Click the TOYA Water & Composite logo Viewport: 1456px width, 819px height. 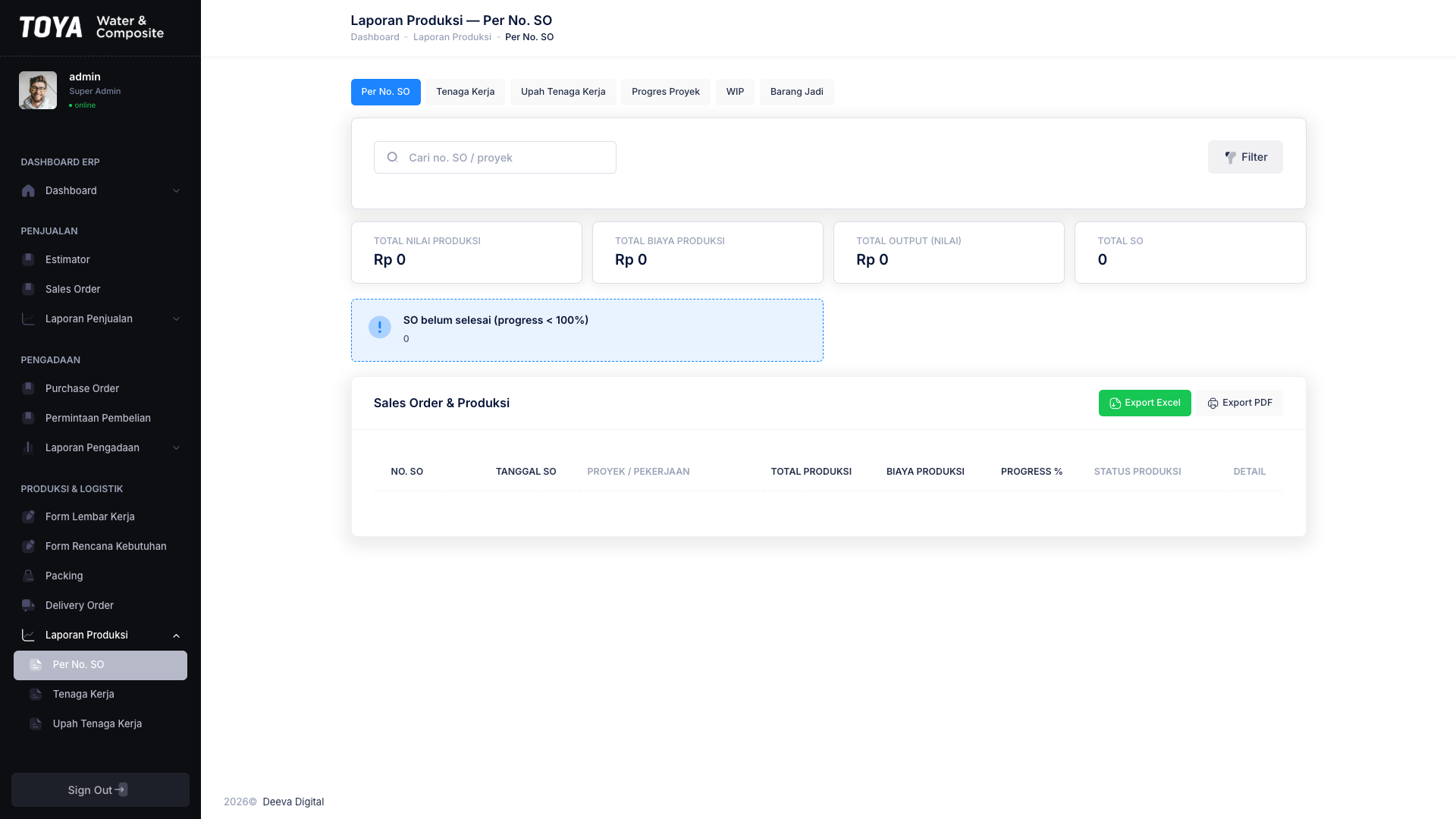coord(92,27)
